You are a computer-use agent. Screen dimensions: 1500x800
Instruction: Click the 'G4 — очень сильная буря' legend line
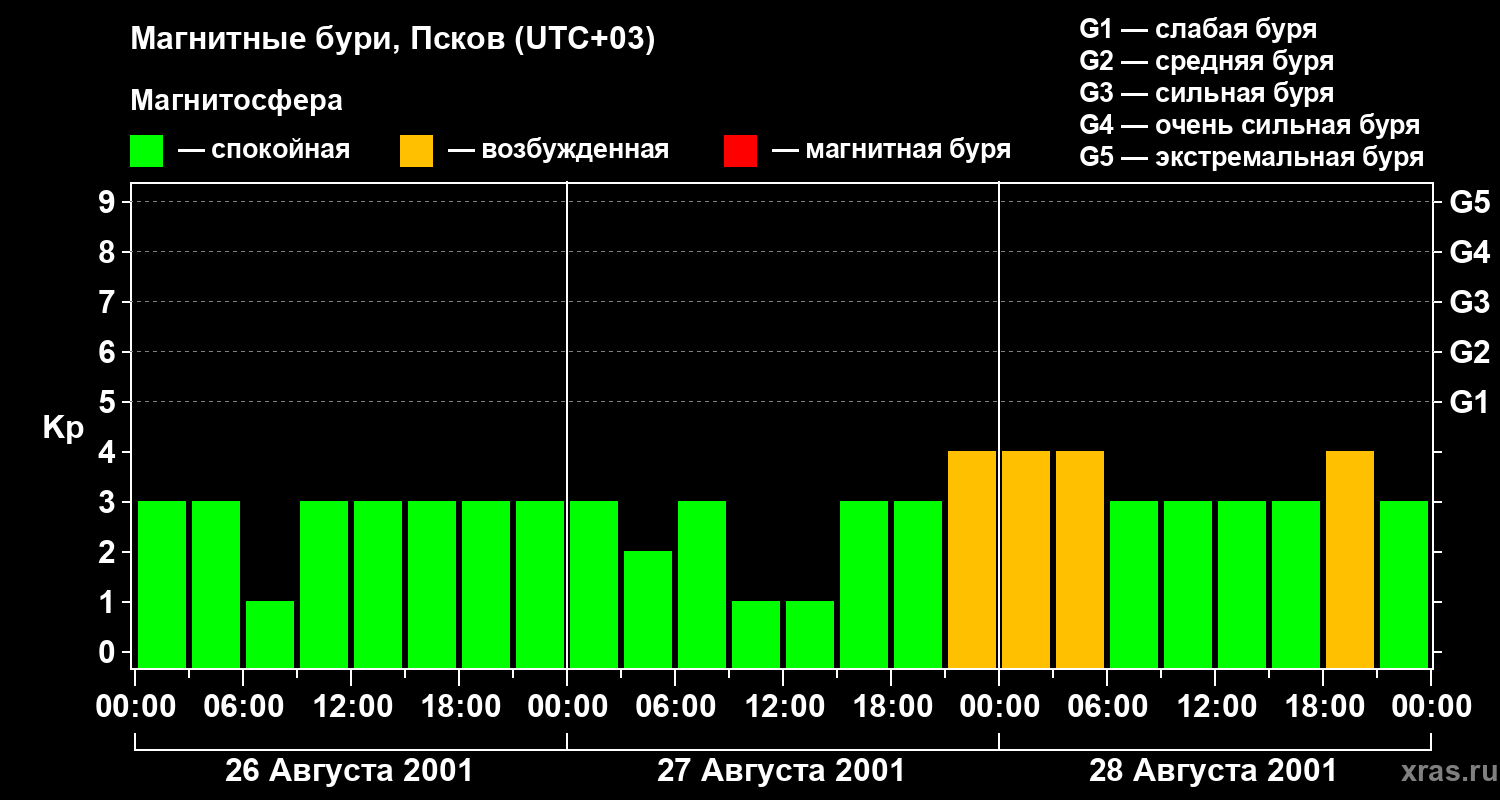(x=1249, y=125)
